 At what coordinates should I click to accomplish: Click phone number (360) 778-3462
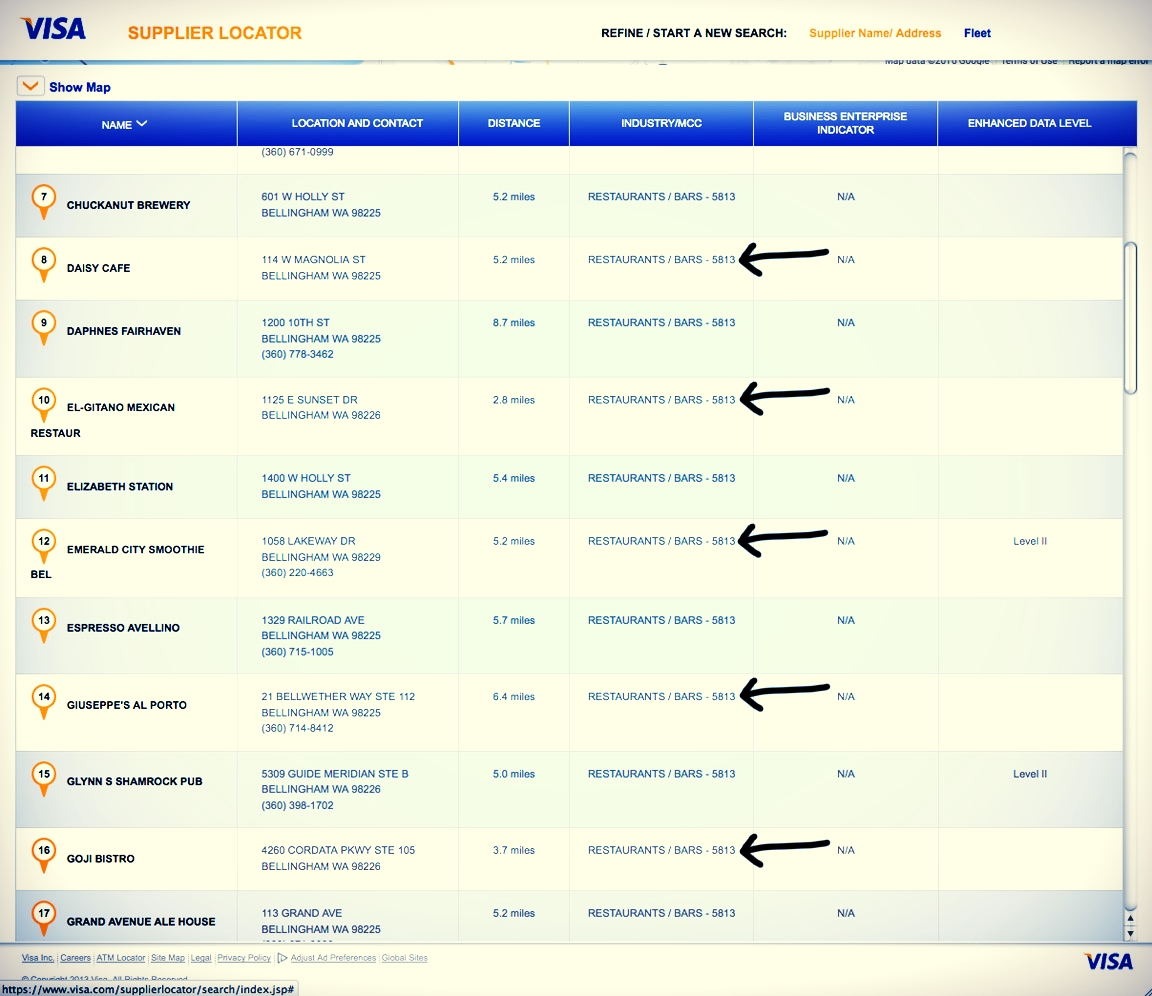[x=298, y=354]
